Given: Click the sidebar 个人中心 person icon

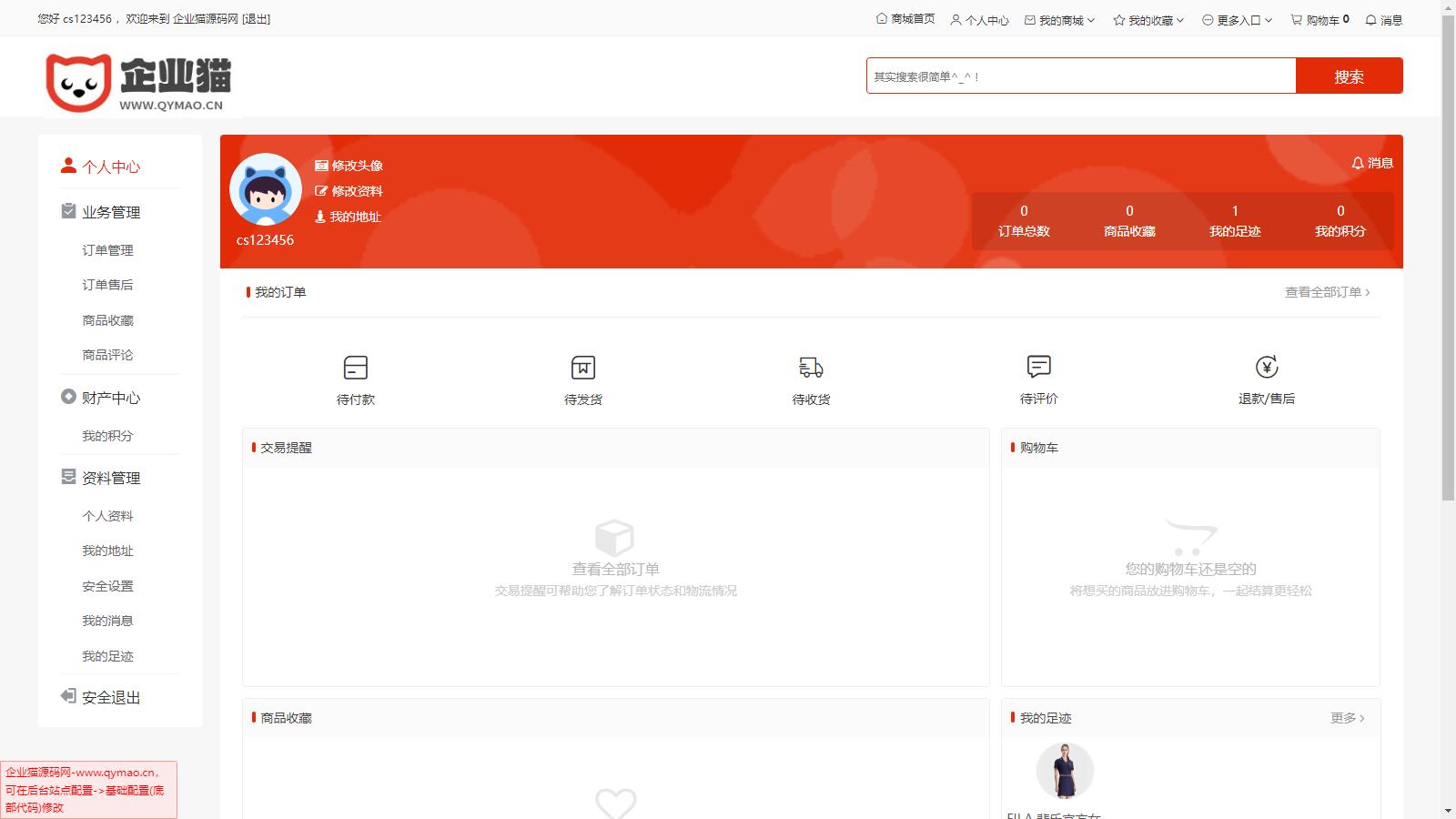Looking at the screenshot, I should pos(68,166).
